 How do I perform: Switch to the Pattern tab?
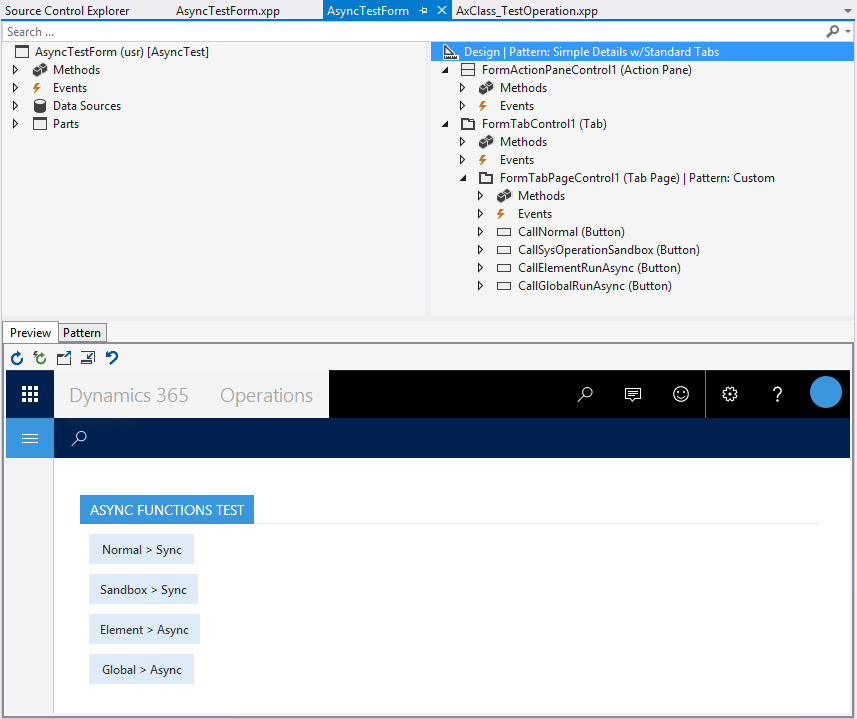(82, 333)
